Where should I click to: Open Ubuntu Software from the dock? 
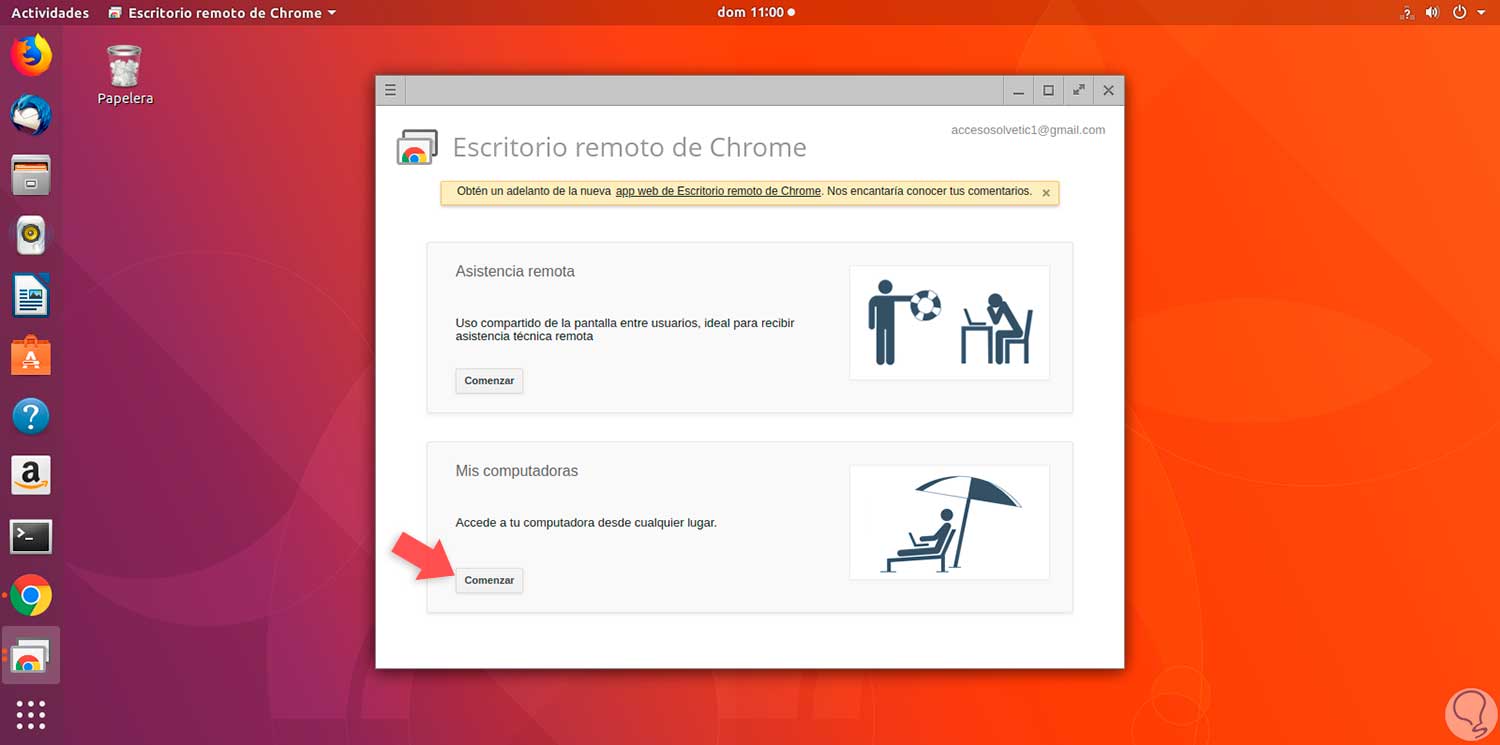tap(31, 355)
